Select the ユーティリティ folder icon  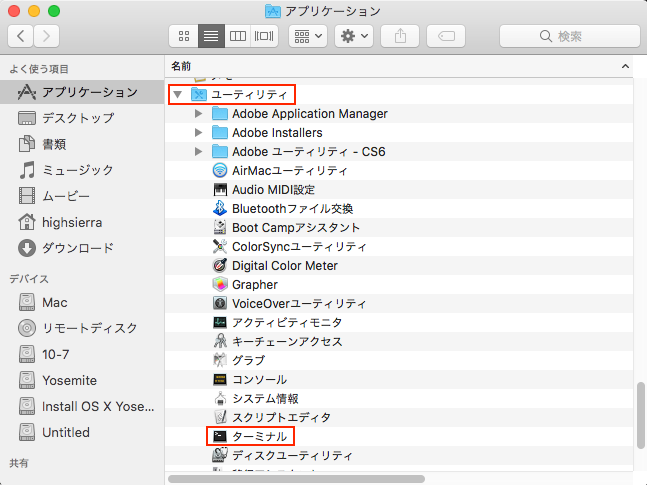[199, 95]
